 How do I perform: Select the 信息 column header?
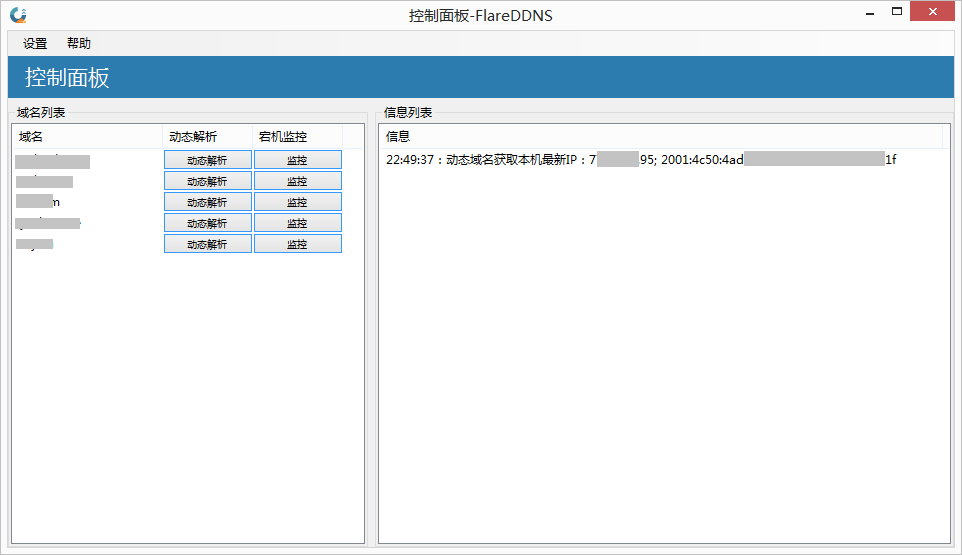[x=661, y=137]
